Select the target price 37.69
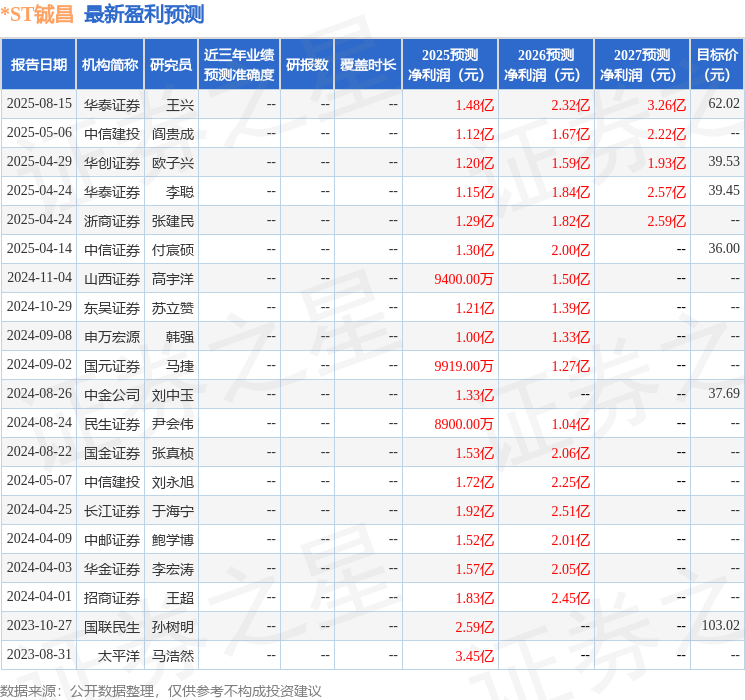Viewport: 745px width, 700px height. [724, 393]
